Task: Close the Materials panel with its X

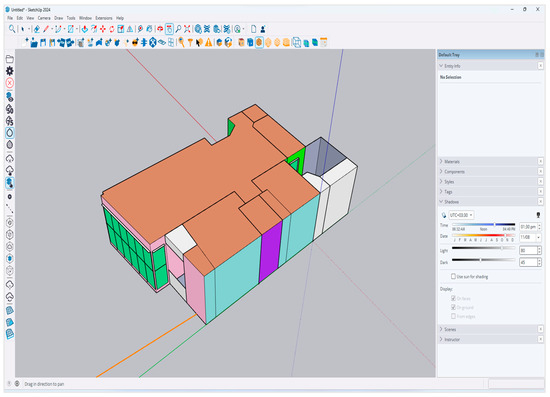Action: pos(541,161)
